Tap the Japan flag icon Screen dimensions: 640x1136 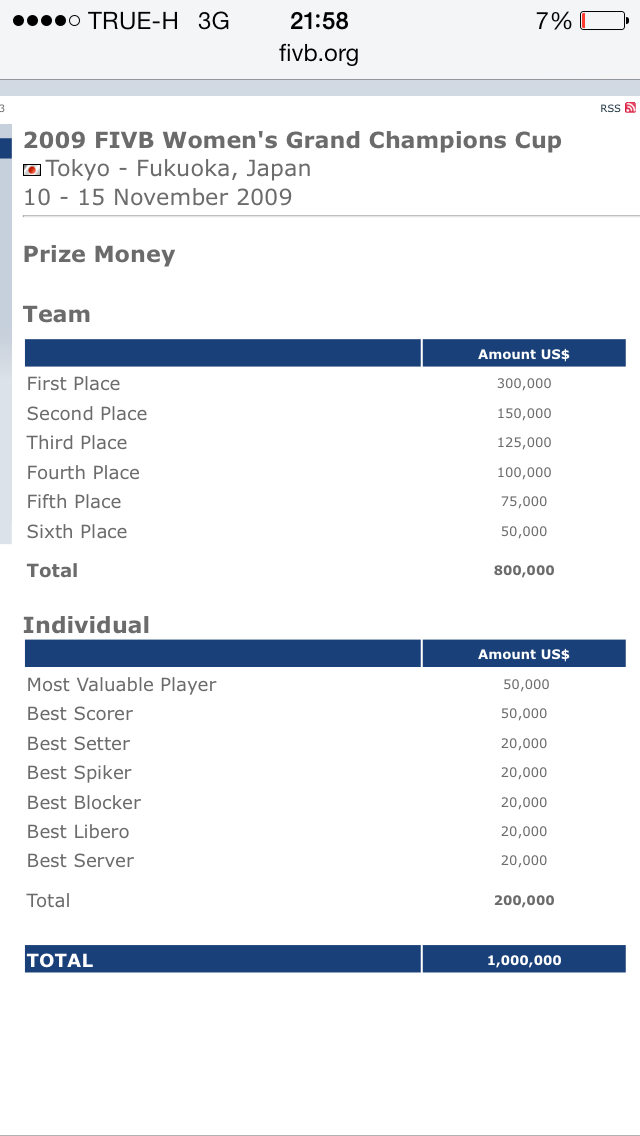click(x=32, y=169)
